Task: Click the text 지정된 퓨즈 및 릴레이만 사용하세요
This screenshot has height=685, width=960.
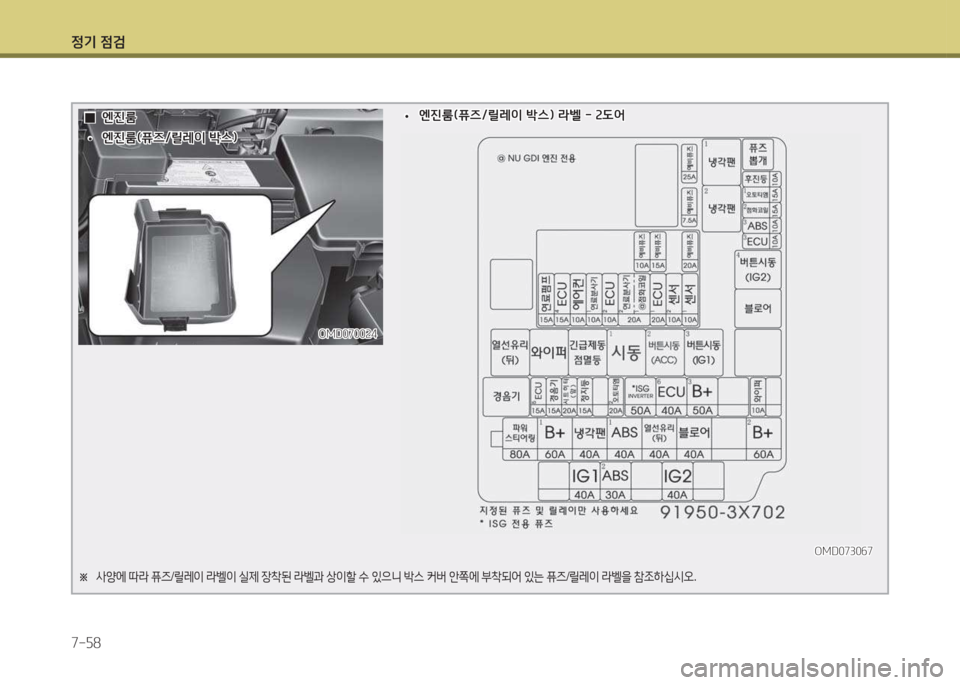Action: (x=558, y=510)
